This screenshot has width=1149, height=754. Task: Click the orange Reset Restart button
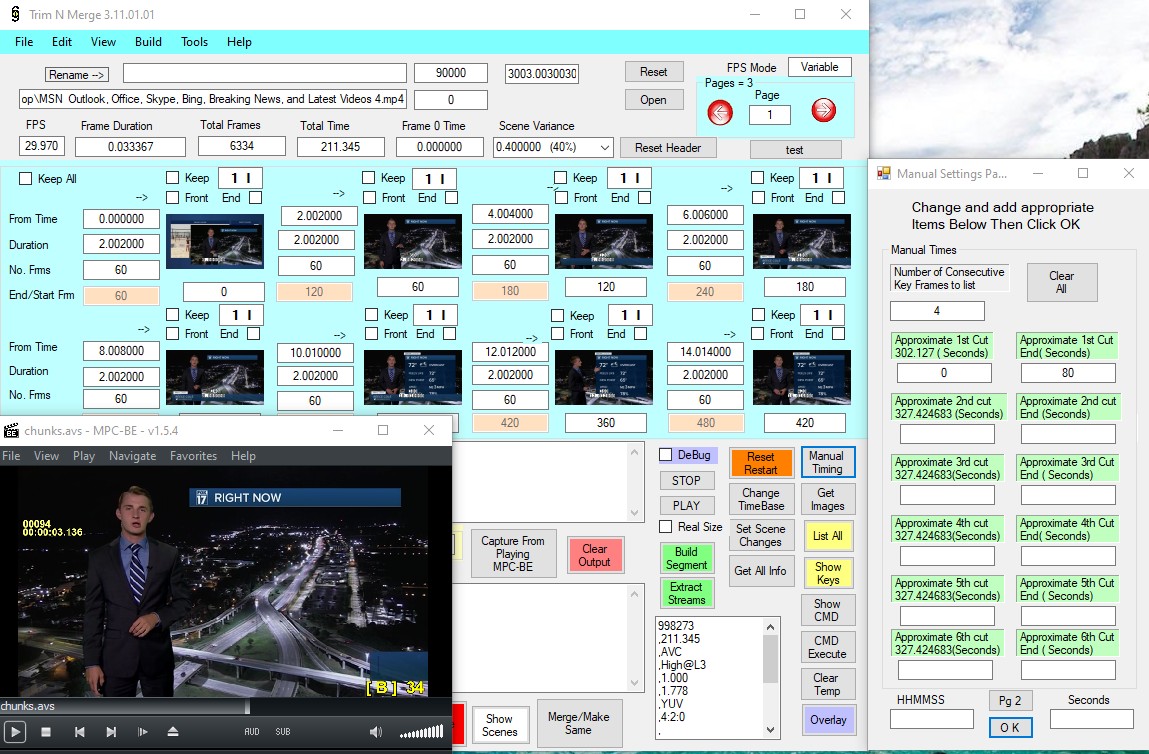point(760,463)
